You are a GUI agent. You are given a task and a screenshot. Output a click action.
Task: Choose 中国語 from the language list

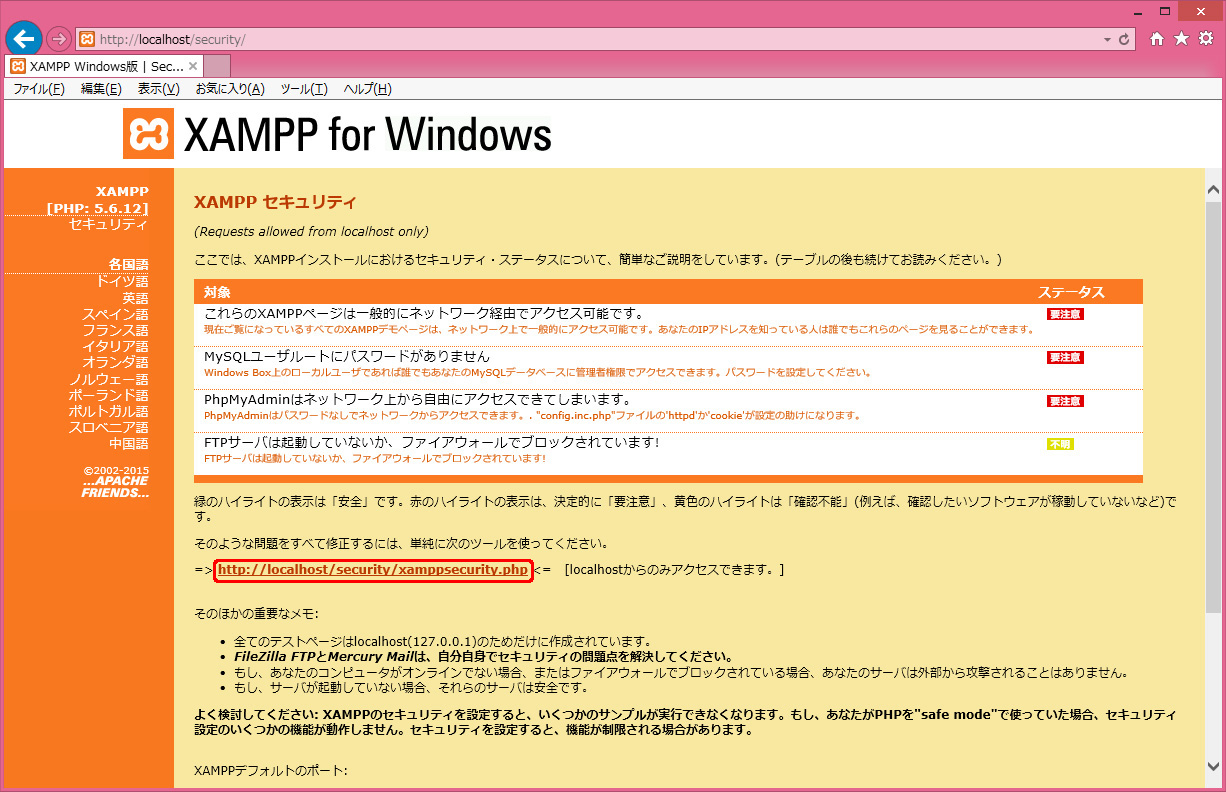[128, 443]
